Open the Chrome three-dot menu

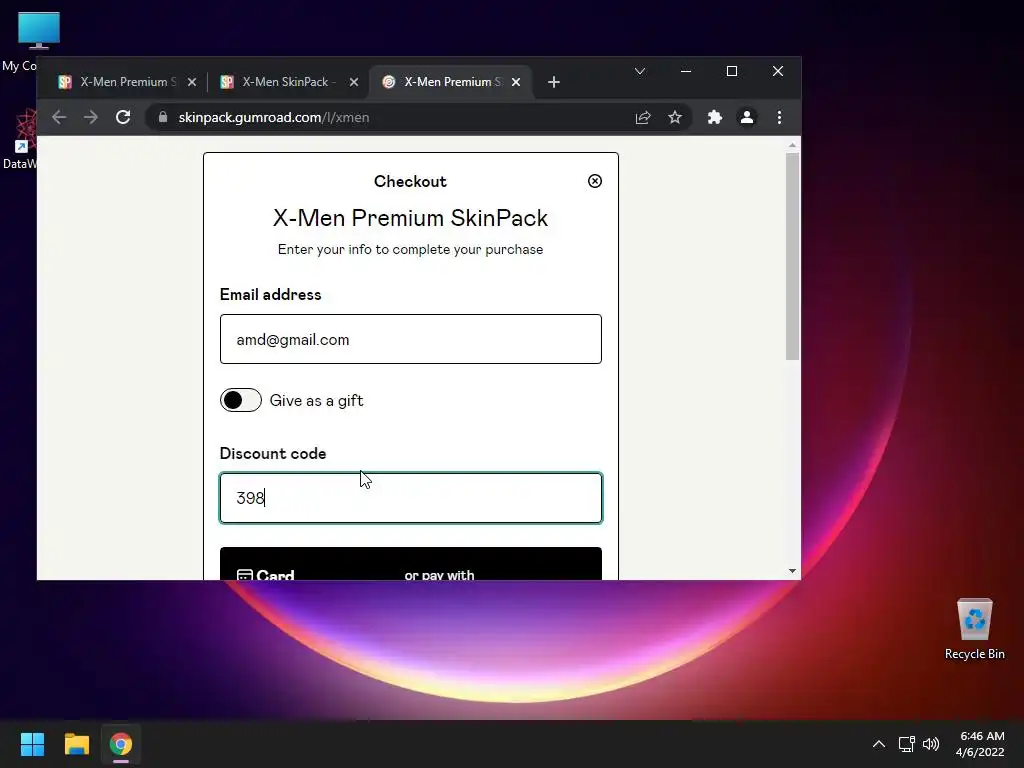coord(779,117)
